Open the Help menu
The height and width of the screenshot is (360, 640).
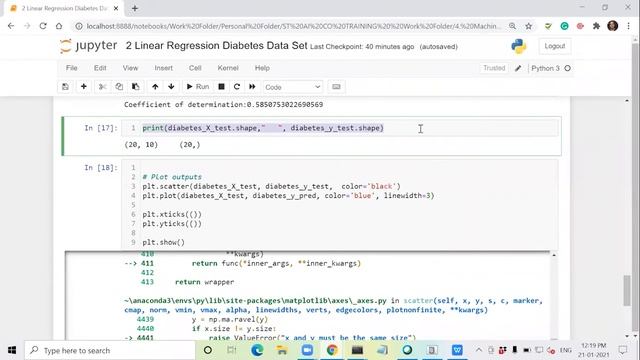tap(262, 68)
